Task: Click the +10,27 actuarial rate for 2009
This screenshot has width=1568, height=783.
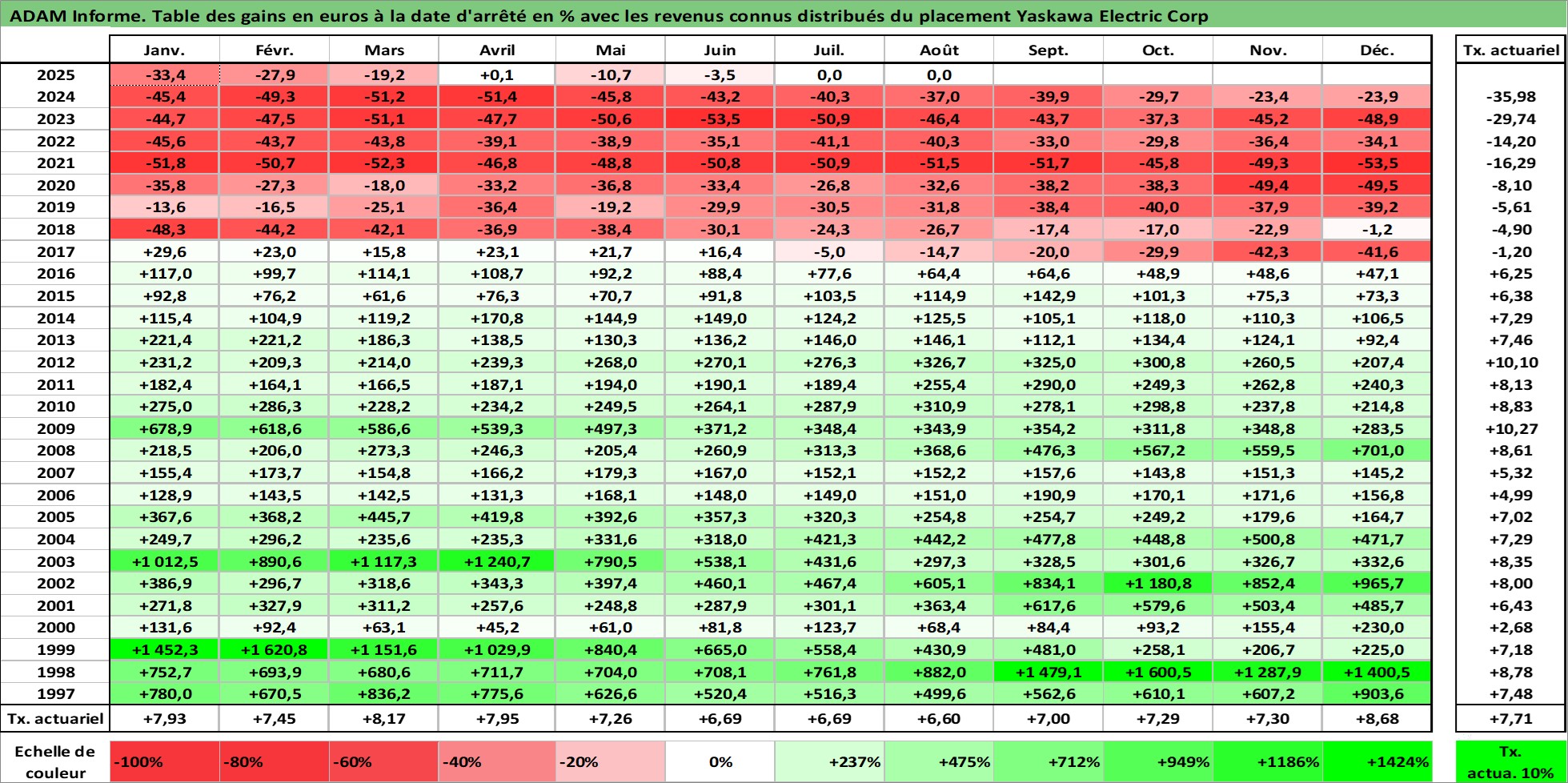Action: 1510,428
